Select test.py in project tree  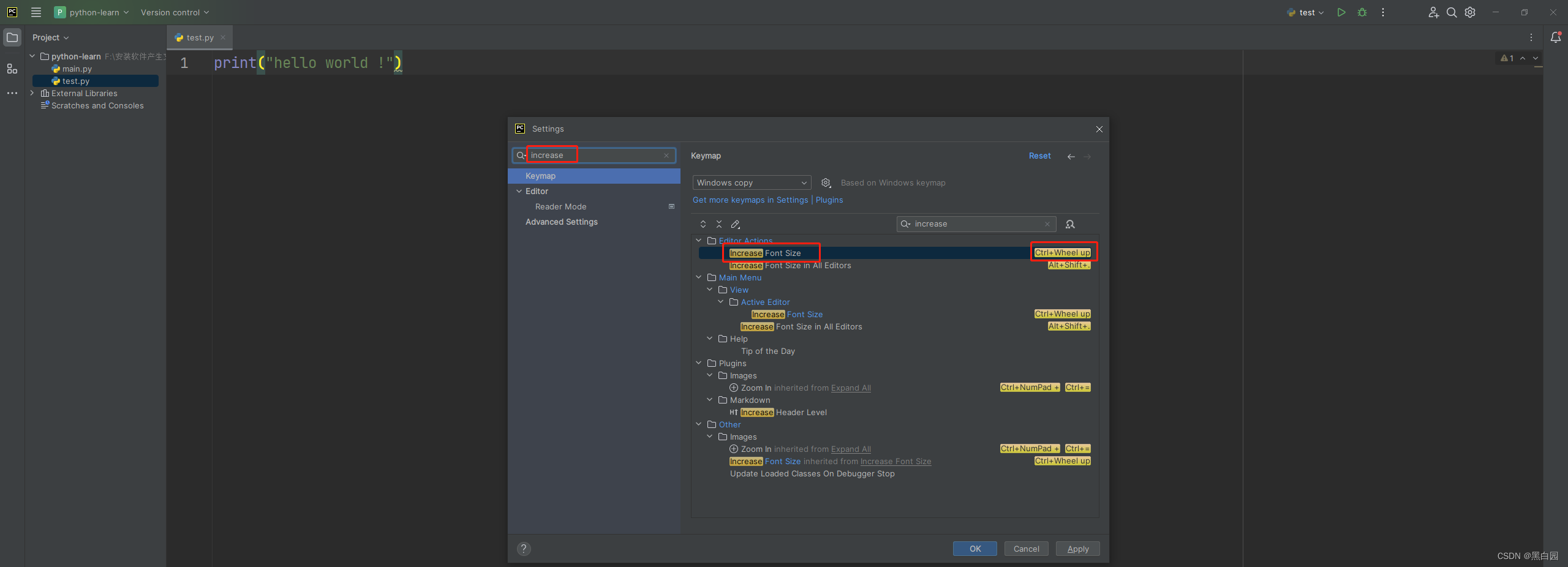click(x=95, y=81)
